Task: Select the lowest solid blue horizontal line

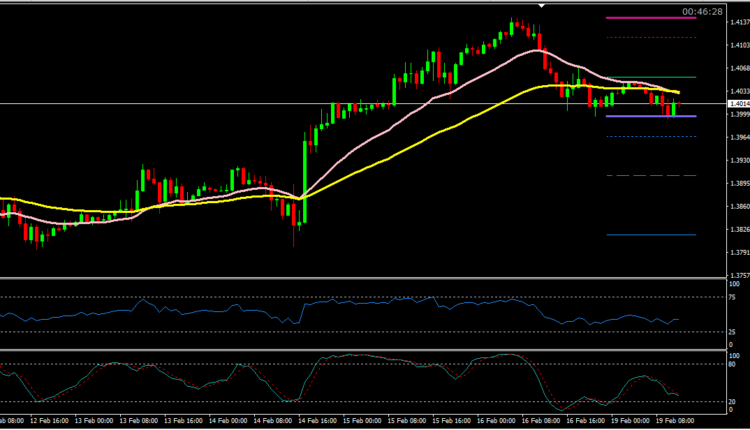Action: pyautogui.click(x=652, y=235)
